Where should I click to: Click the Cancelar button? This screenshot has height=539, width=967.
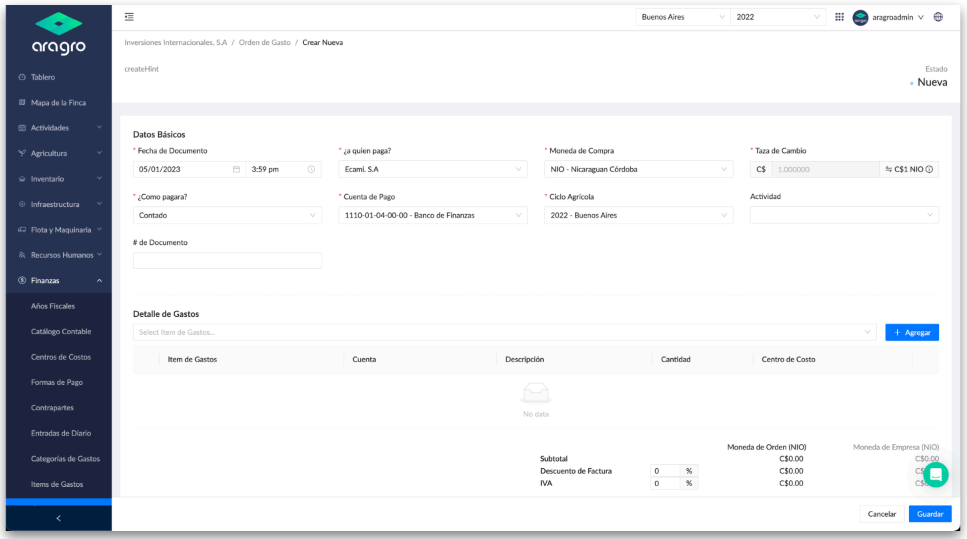click(x=882, y=514)
